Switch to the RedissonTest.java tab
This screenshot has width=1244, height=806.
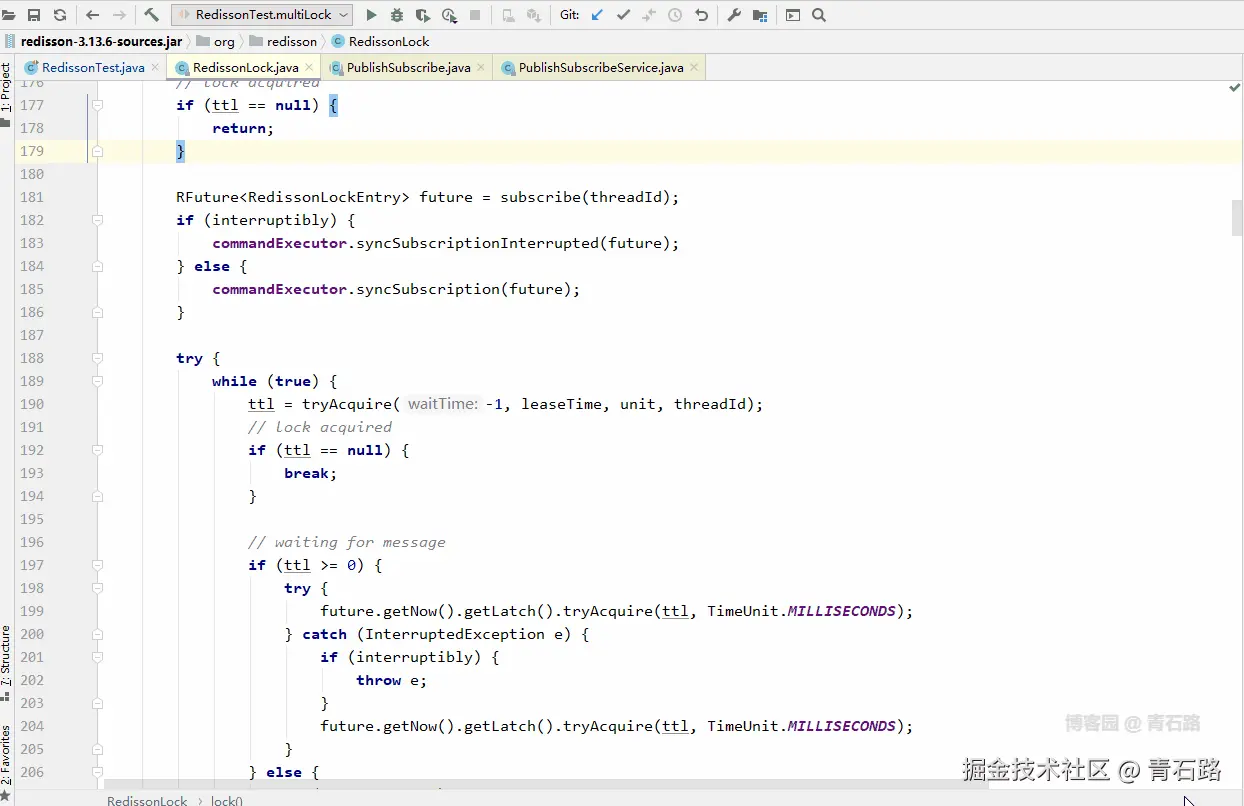[92, 68]
